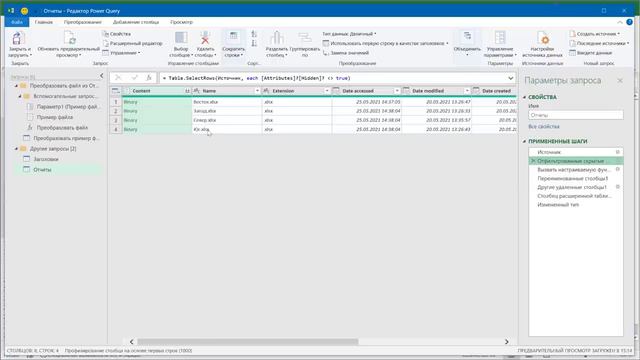Click the Remove Columns (Удалить столбцы) icon
This screenshot has height=360, width=640.
(205, 38)
